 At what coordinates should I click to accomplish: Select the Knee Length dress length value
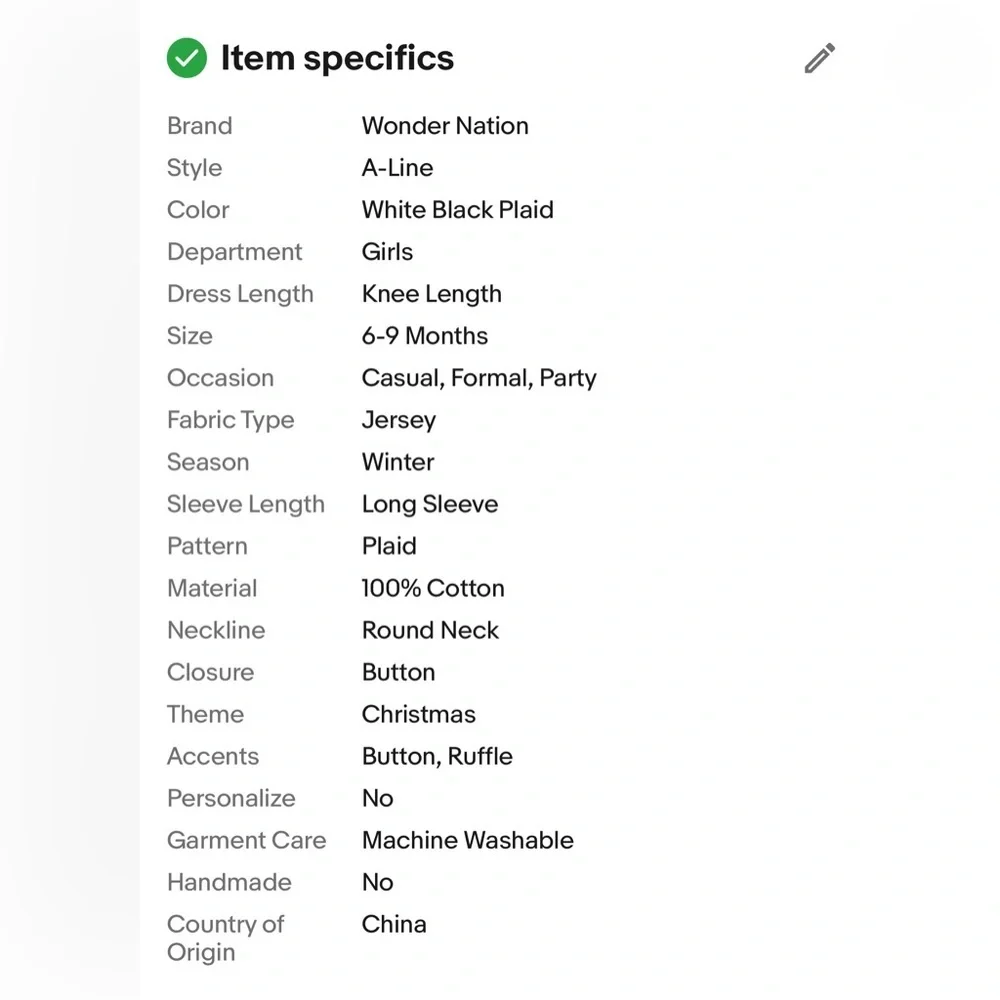(432, 294)
